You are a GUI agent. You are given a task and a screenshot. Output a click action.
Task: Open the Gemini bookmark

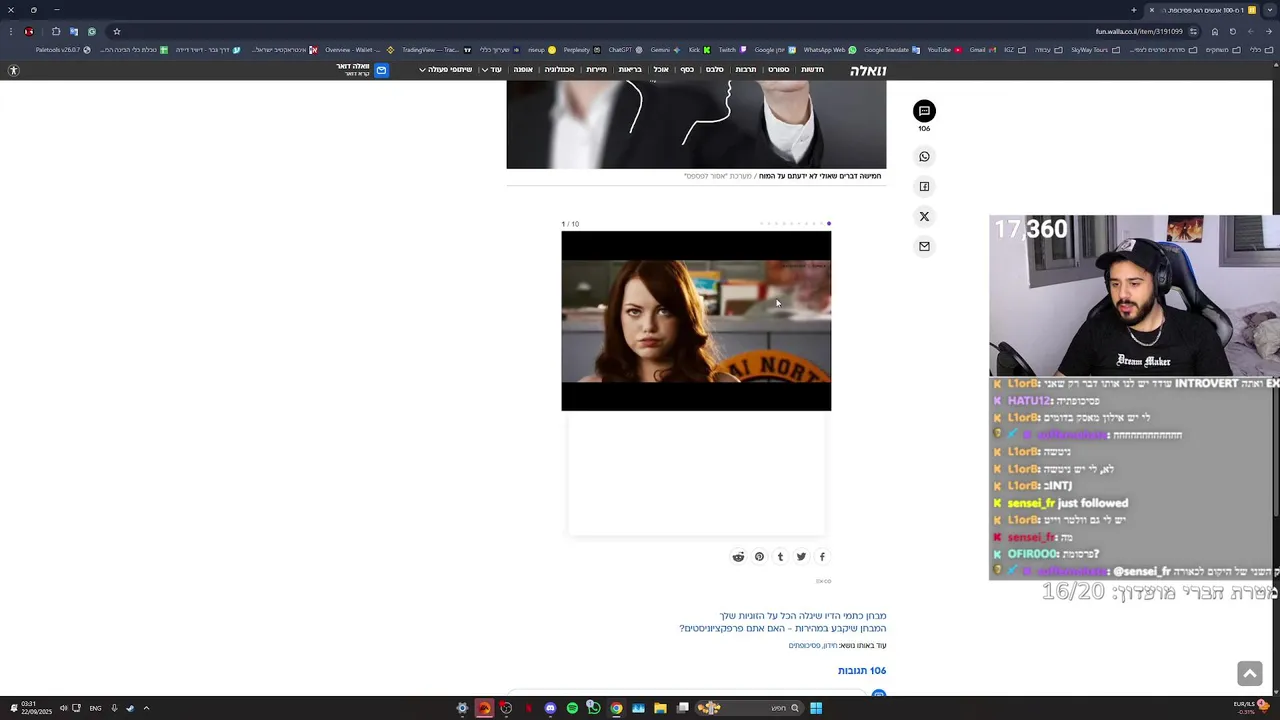click(666, 50)
